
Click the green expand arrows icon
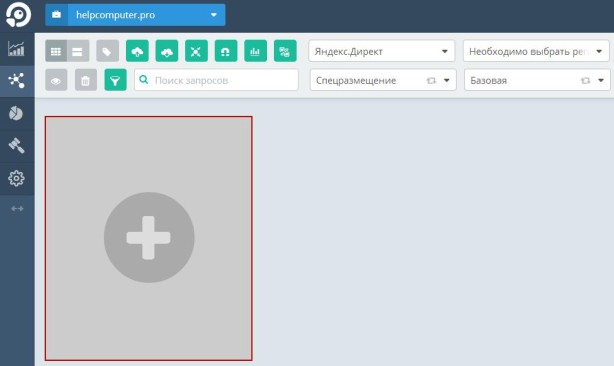pyautogui.click(x=196, y=51)
